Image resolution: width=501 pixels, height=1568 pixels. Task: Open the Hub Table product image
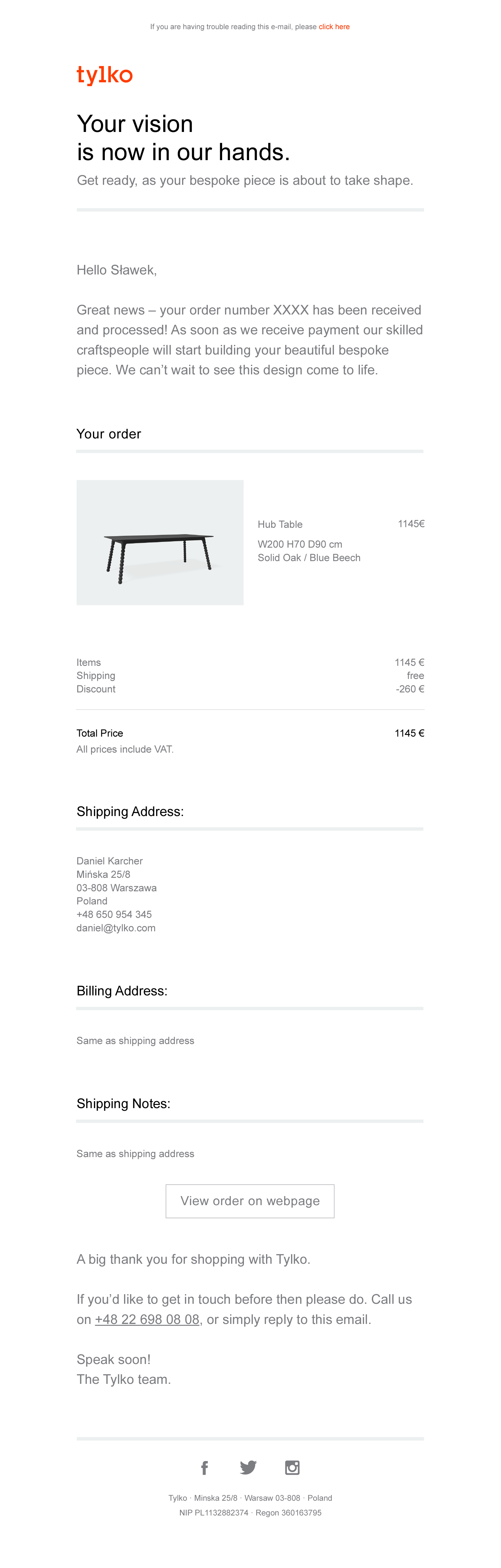pyautogui.click(x=160, y=542)
